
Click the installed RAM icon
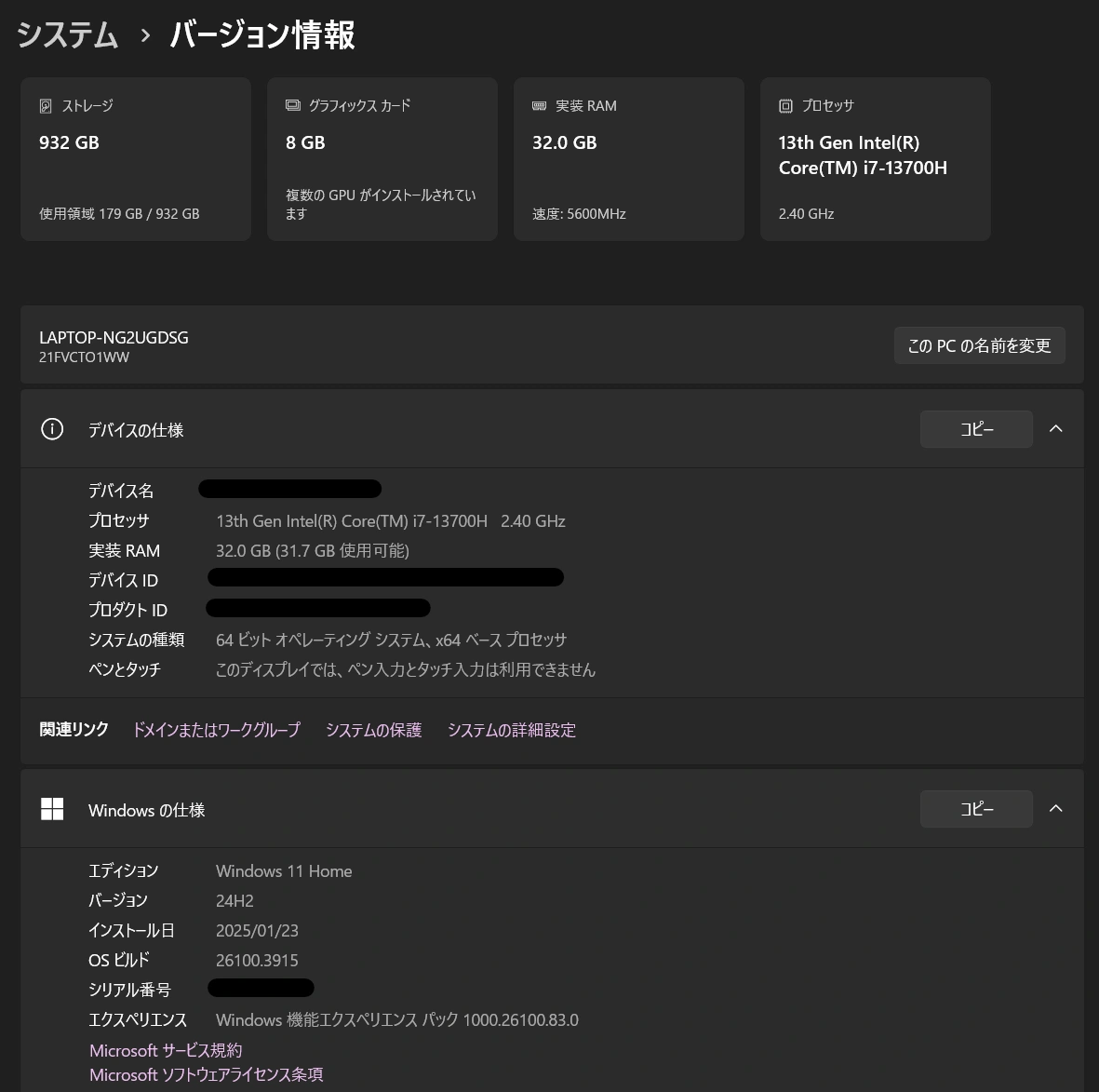(x=539, y=106)
